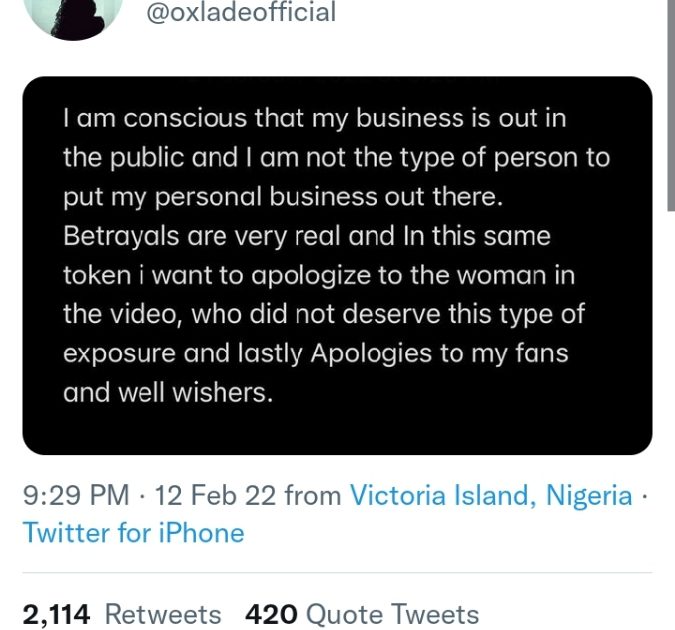Click the 2,114 retweet count number
This screenshot has height=630, width=675.
tap(58, 613)
